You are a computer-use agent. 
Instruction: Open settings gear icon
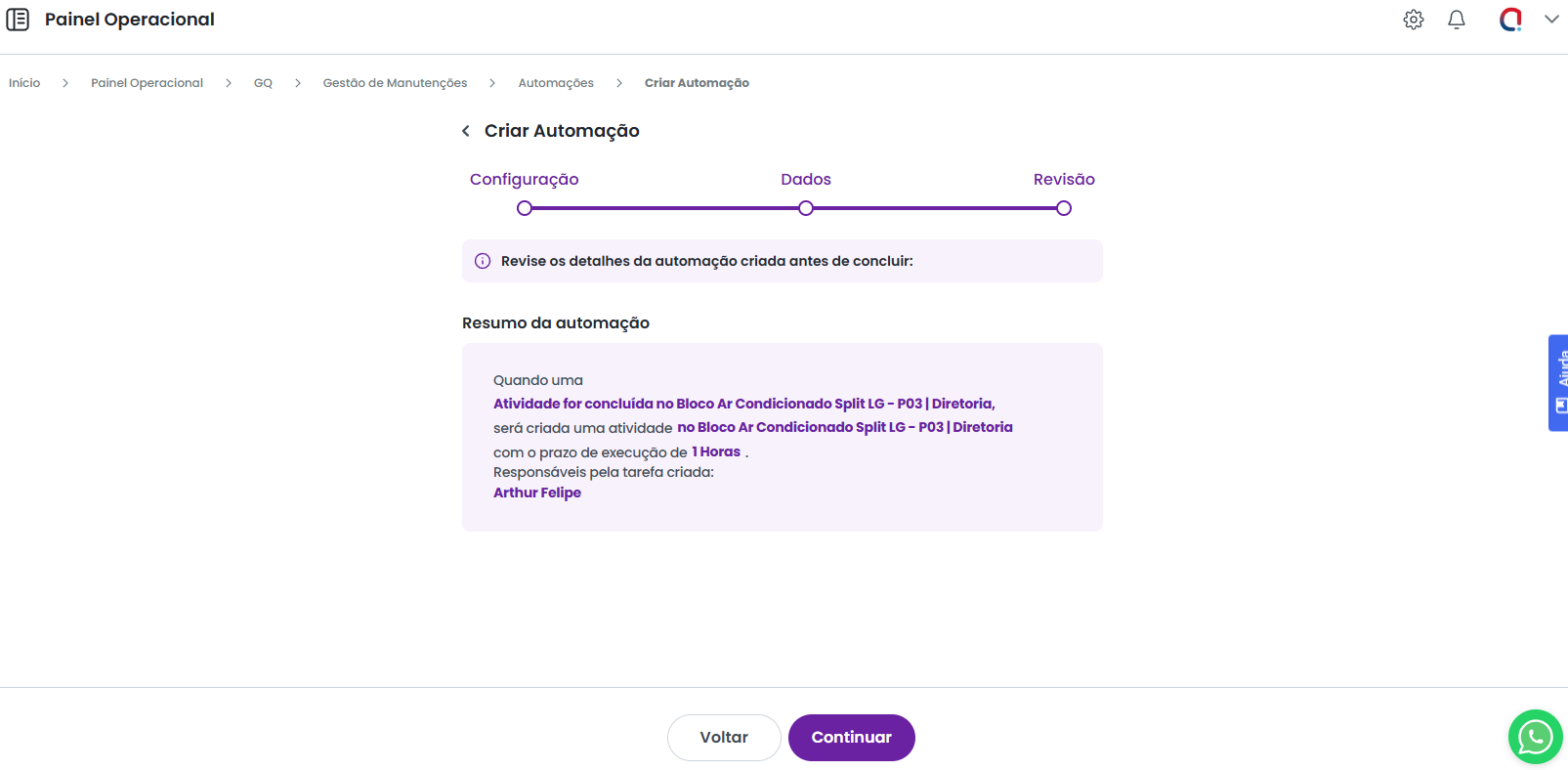tap(1413, 20)
